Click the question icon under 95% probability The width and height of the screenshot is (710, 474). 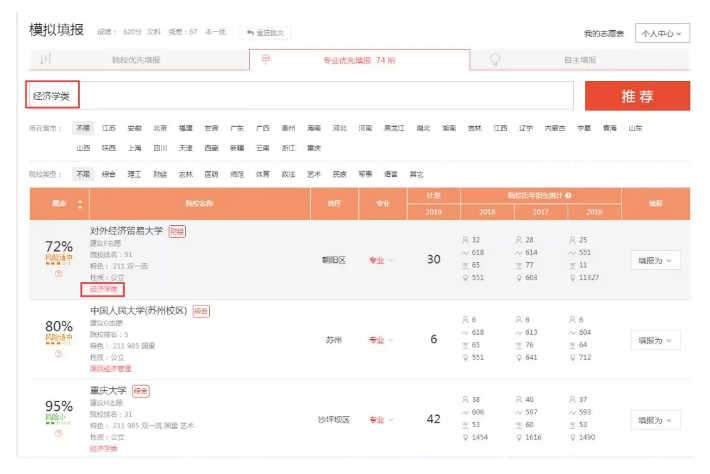[x=59, y=433]
